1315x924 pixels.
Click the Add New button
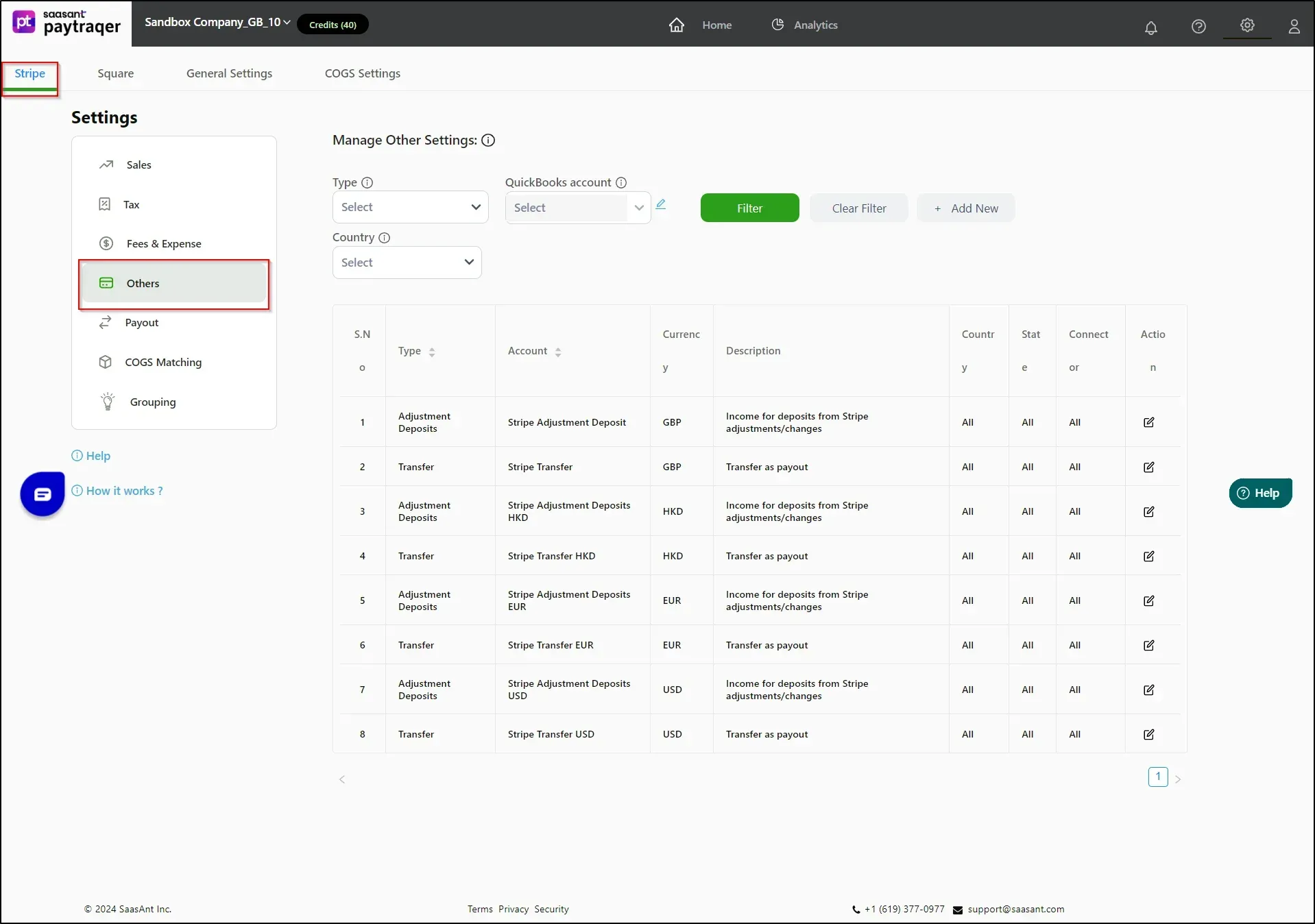(965, 208)
